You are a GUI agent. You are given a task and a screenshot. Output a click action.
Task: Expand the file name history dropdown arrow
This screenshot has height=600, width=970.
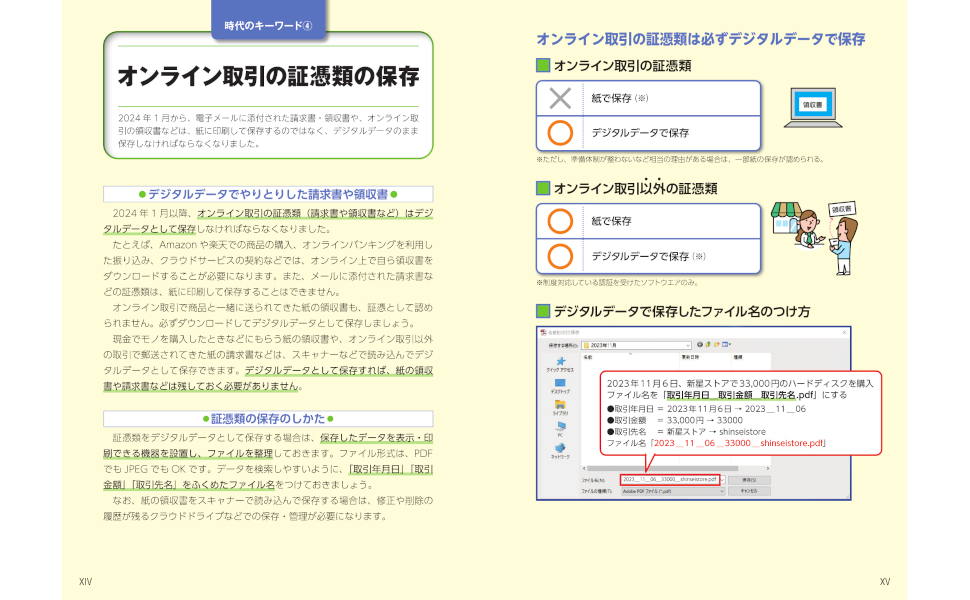[723, 479]
